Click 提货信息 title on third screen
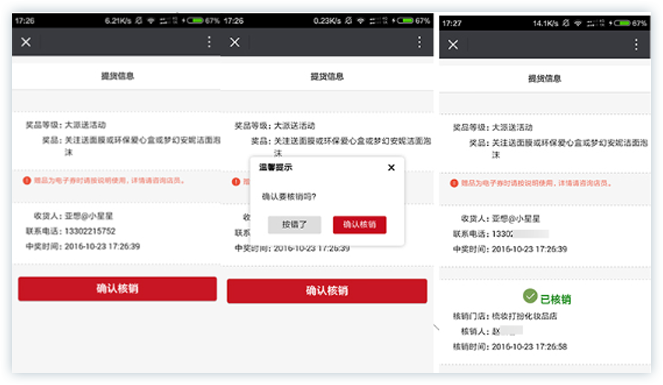Screen dimensions: 663x385 tap(545, 78)
